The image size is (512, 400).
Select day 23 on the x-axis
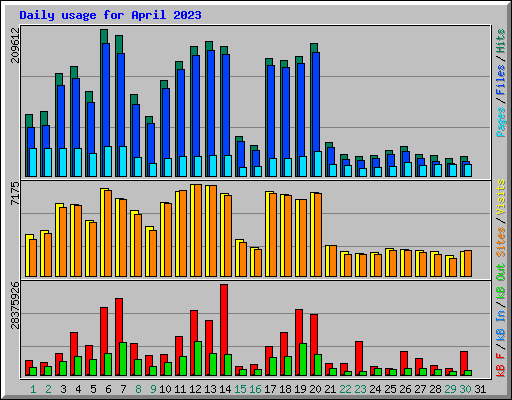[x=360, y=389]
